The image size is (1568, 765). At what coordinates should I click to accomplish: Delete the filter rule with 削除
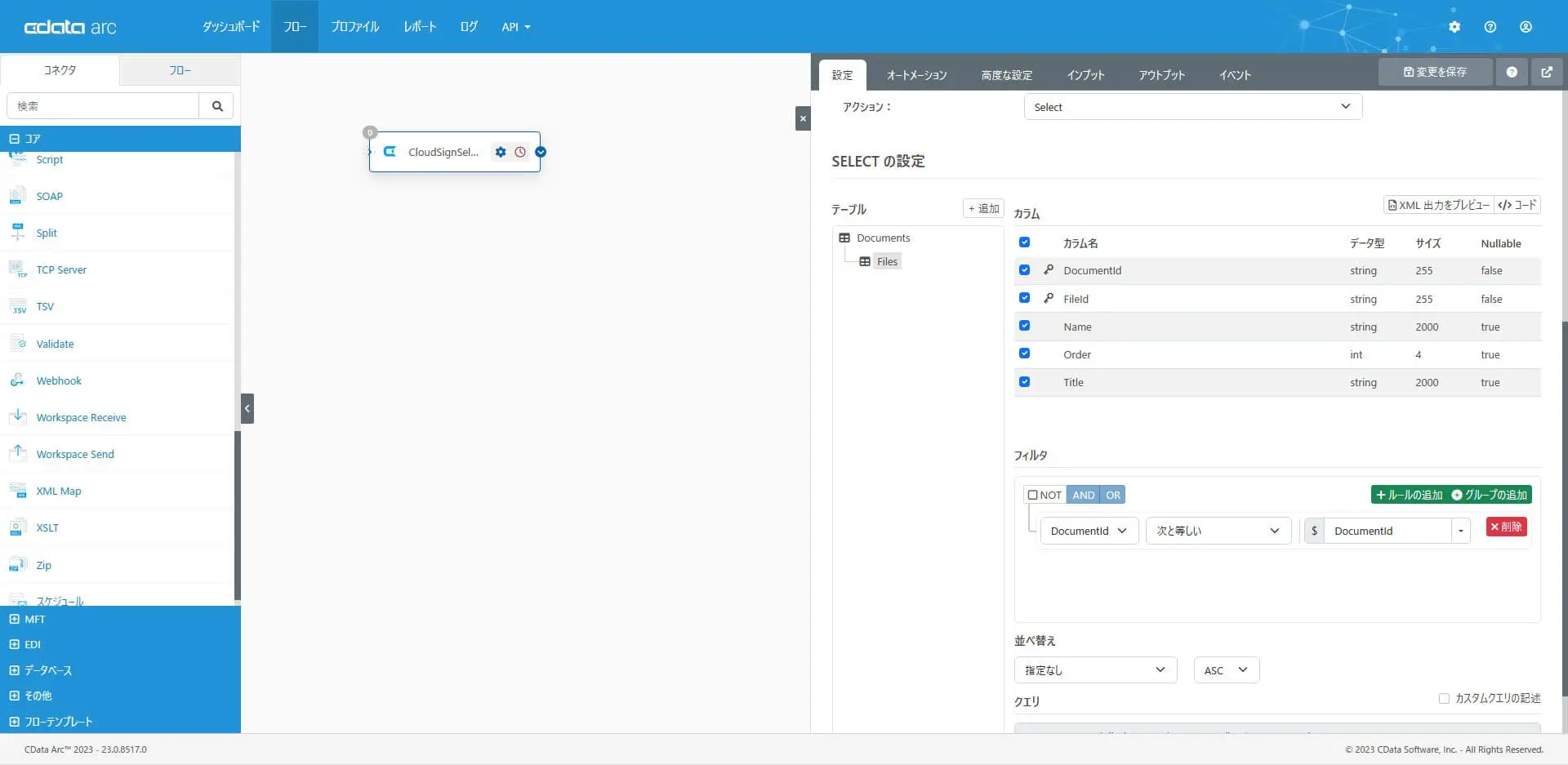coord(1506,527)
